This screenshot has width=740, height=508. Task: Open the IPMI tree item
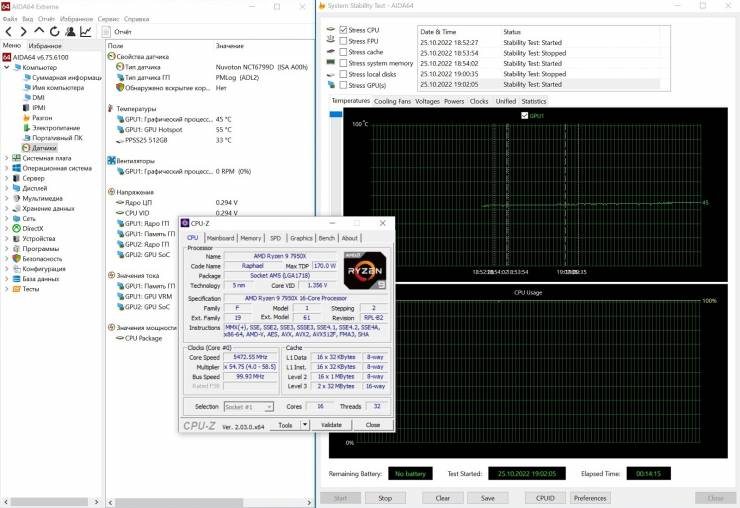[34, 108]
